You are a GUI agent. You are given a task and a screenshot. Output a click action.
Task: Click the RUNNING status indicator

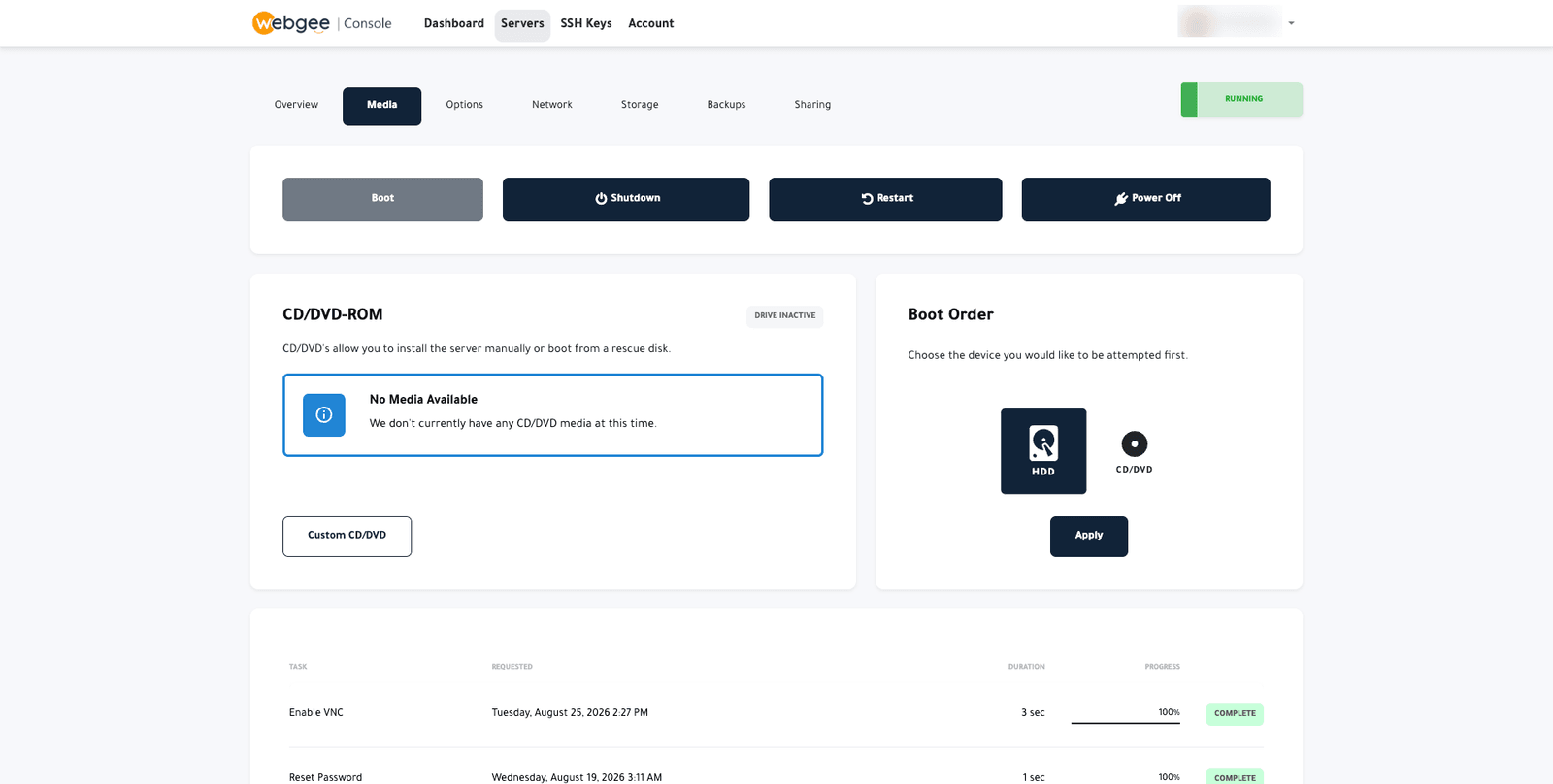point(1241,100)
